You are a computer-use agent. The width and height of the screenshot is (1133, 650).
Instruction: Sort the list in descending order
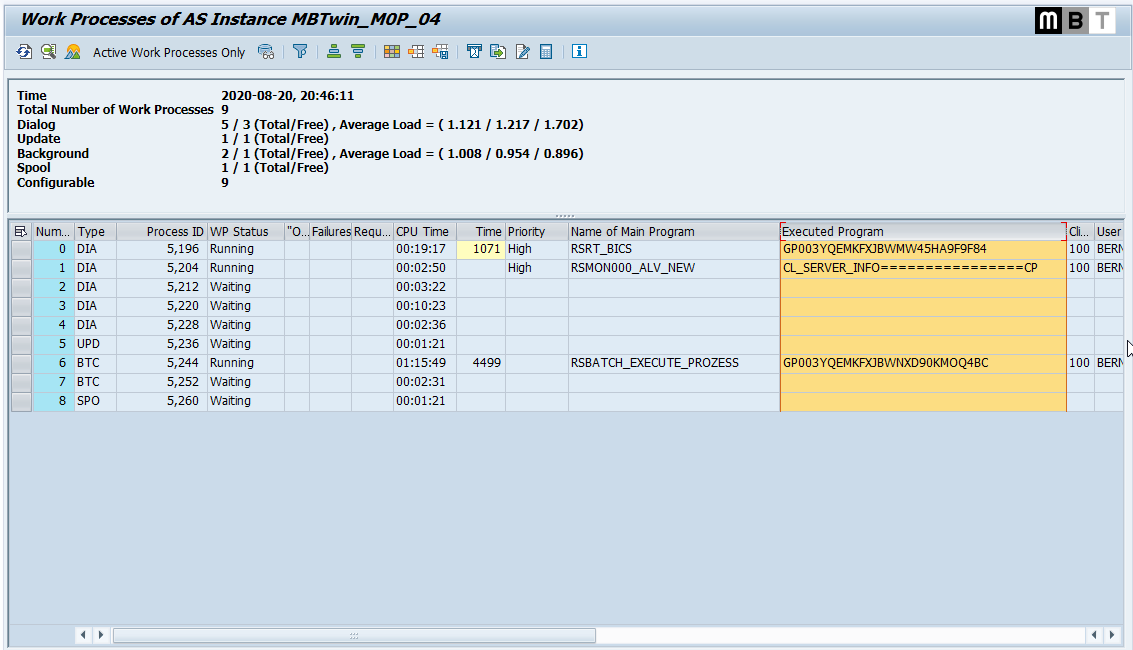point(356,51)
